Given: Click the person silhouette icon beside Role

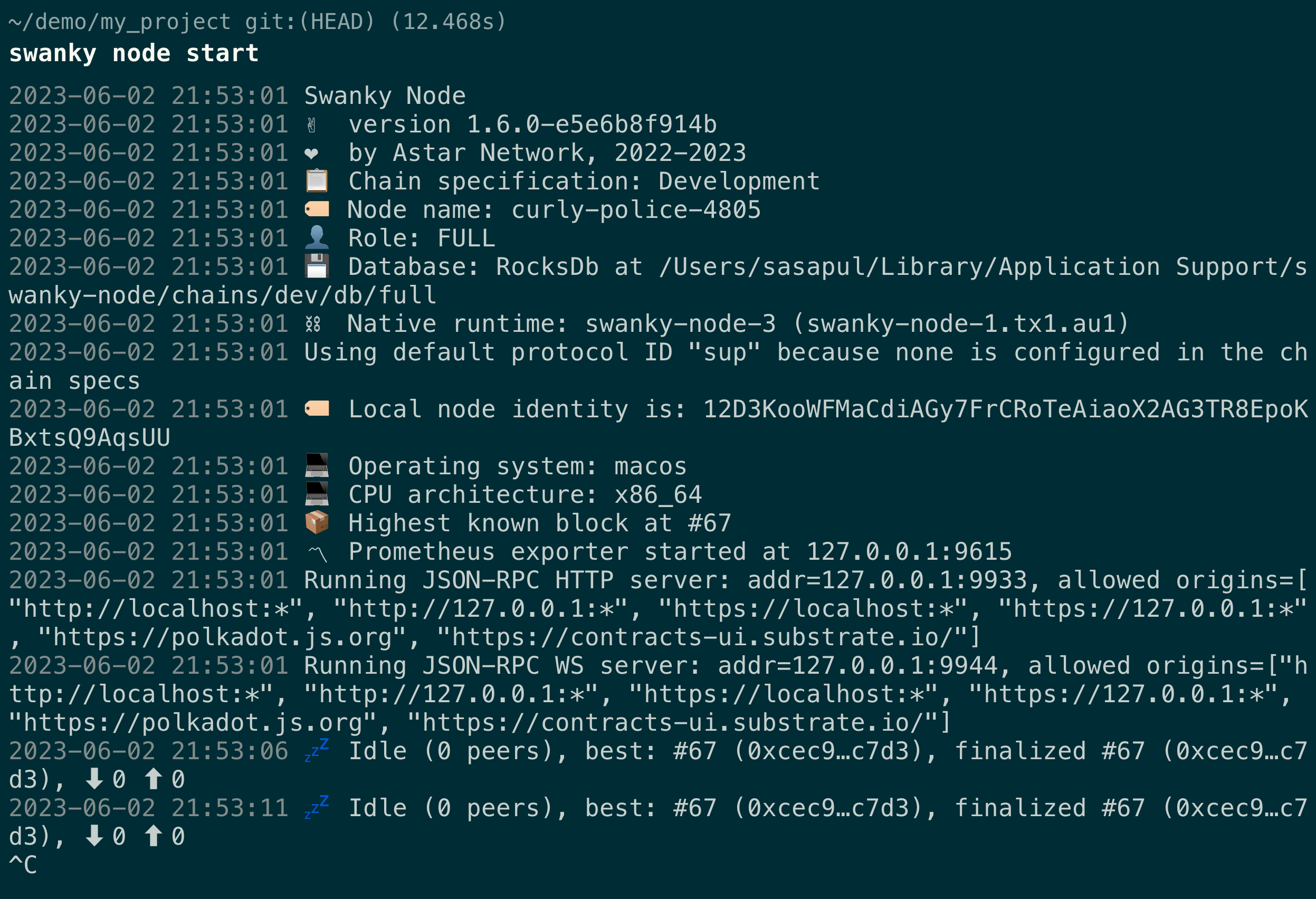Looking at the screenshot, I should click(317, 238).
